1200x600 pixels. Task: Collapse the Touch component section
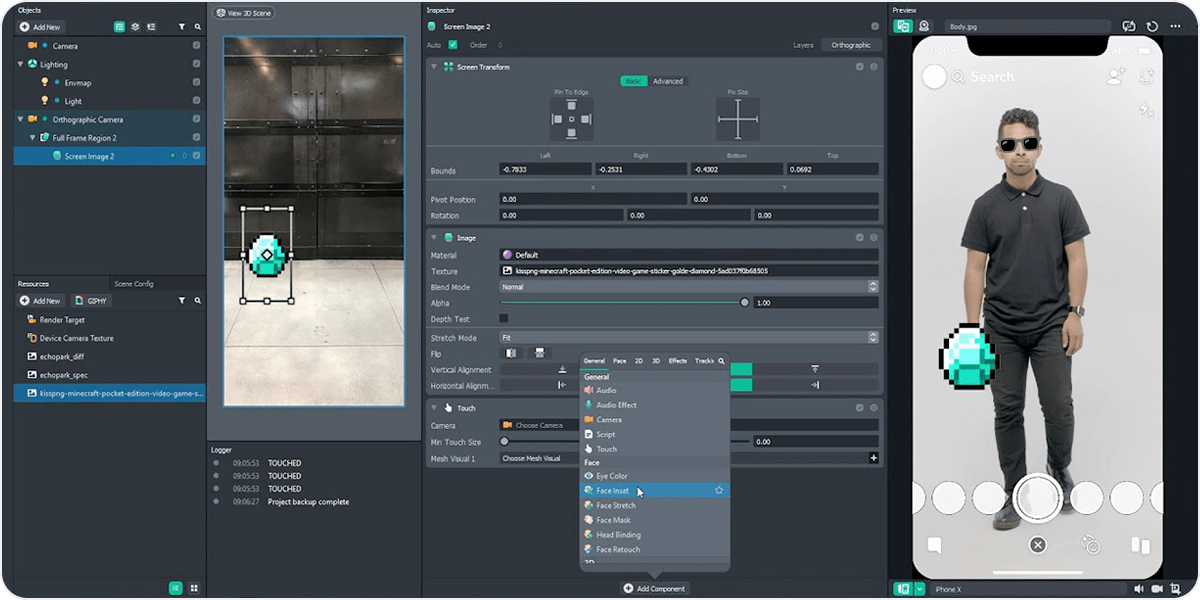(434, 408)
